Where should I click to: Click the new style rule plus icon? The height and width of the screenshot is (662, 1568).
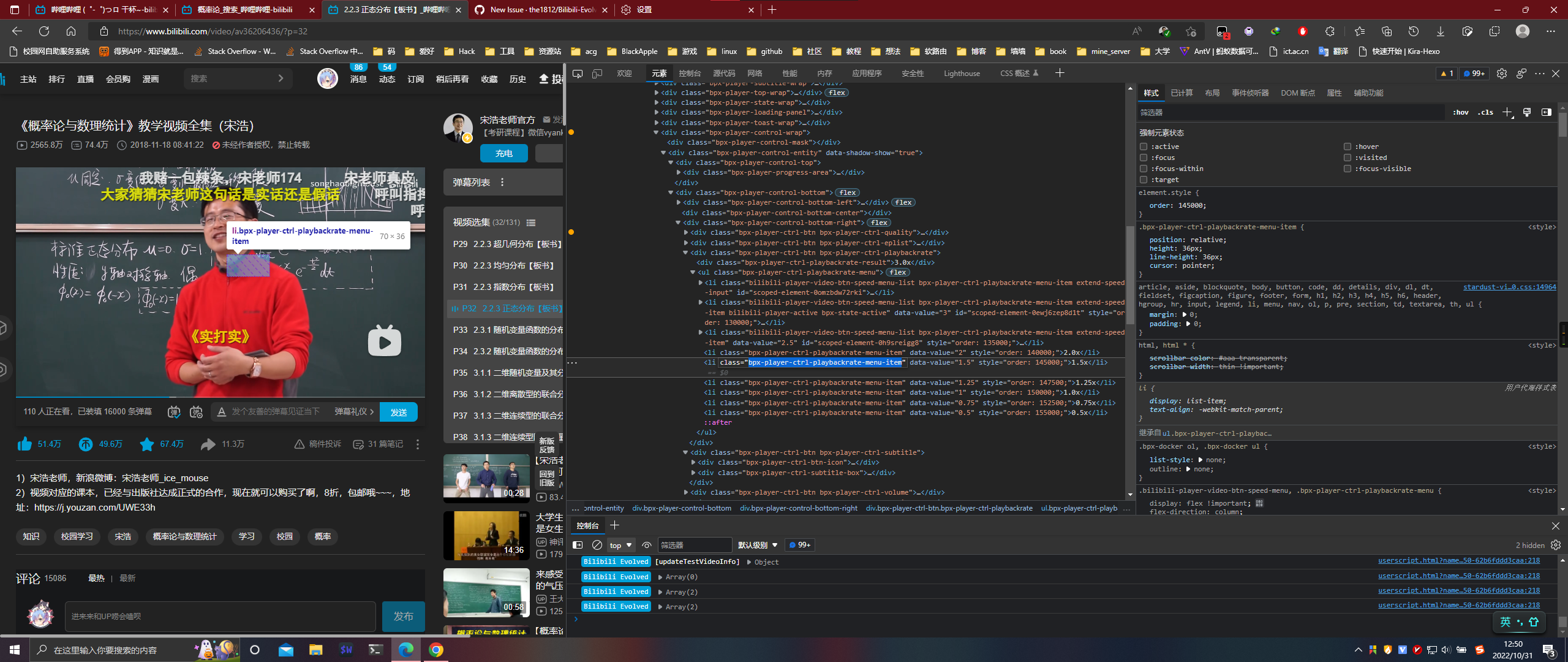click(1507, 112)
